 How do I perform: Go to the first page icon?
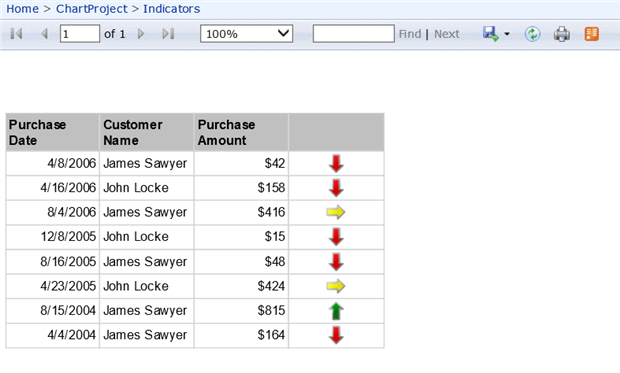coord(16,34)
